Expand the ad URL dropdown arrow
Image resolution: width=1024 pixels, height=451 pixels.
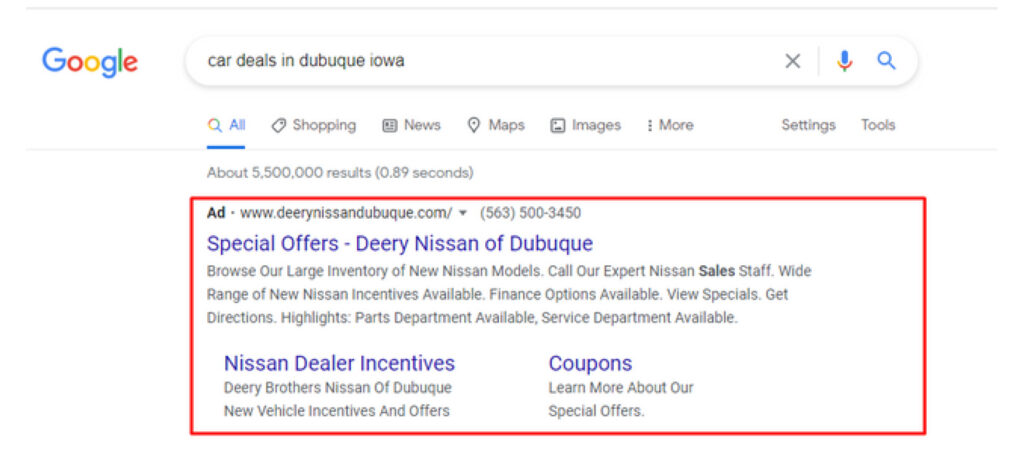pos(463,213)
